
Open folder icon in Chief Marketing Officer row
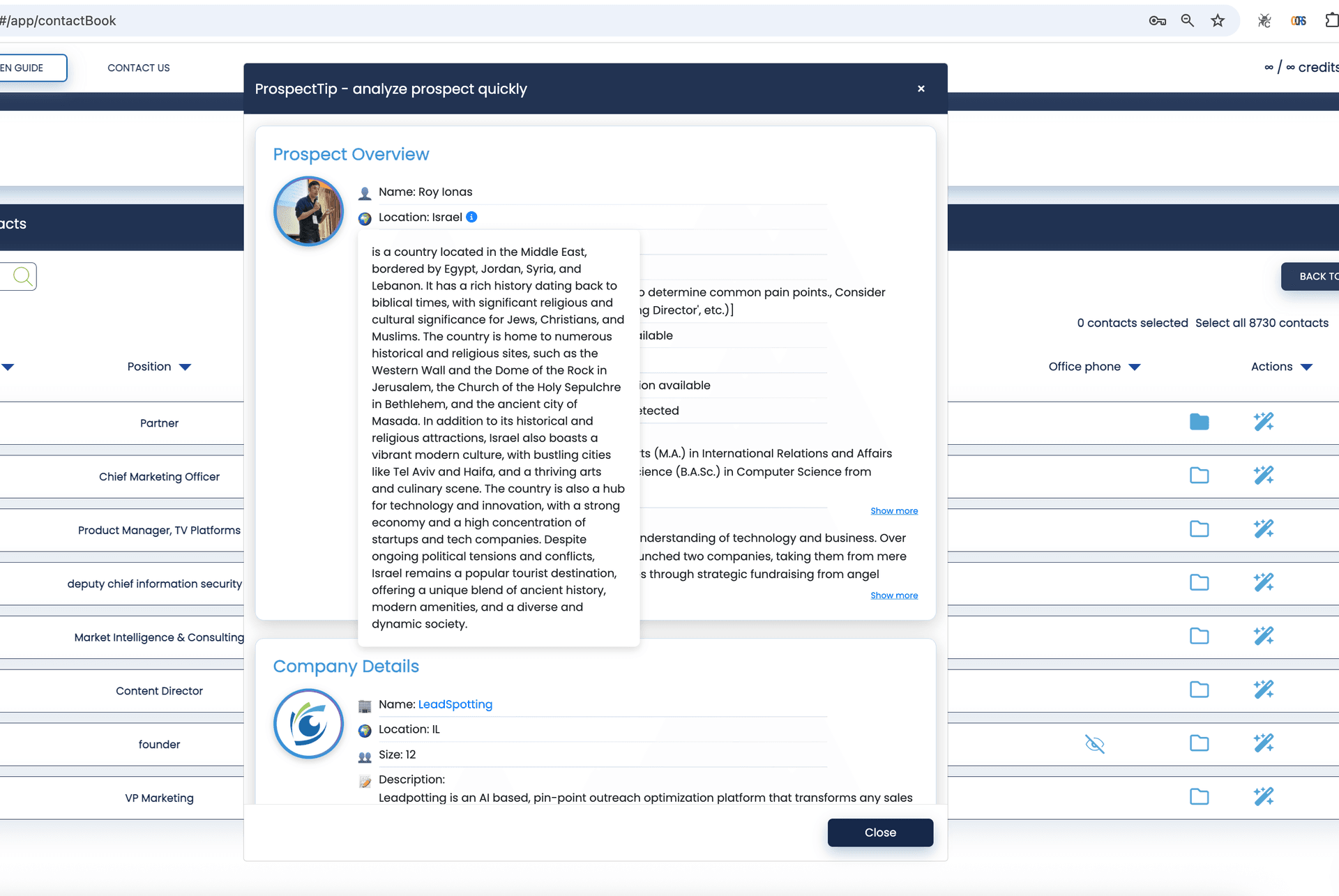[1199, 476]
